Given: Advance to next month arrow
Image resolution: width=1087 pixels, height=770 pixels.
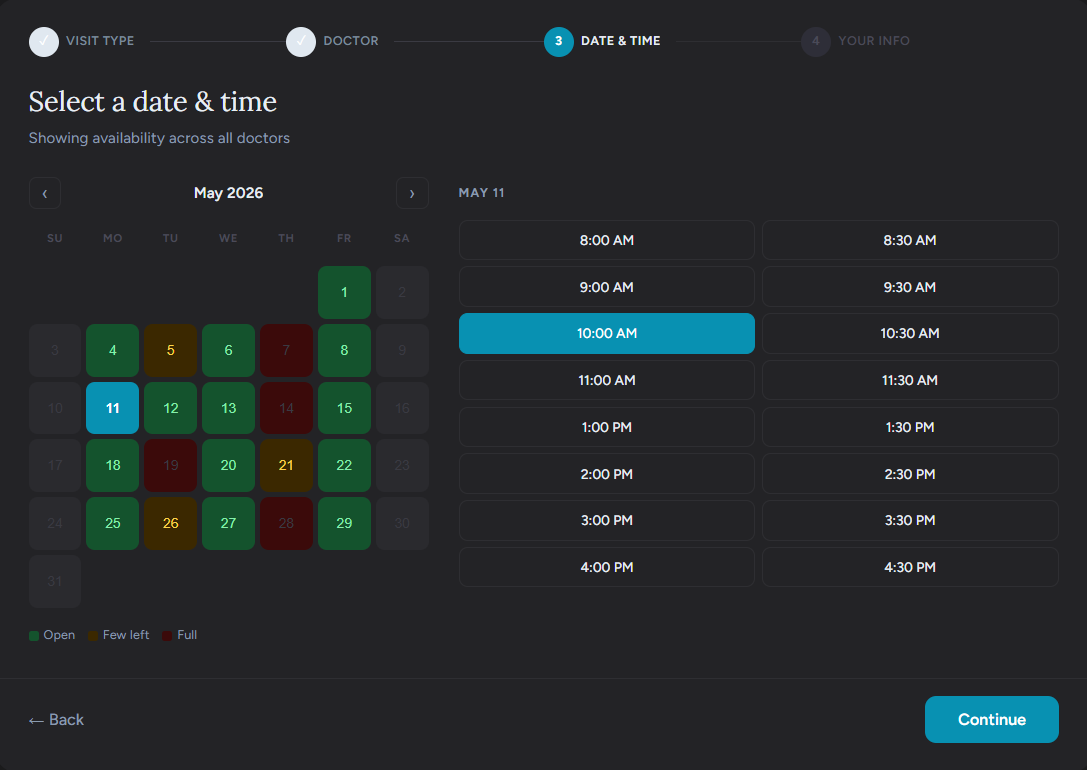Looking at the screenshot, I should point(412,193).
